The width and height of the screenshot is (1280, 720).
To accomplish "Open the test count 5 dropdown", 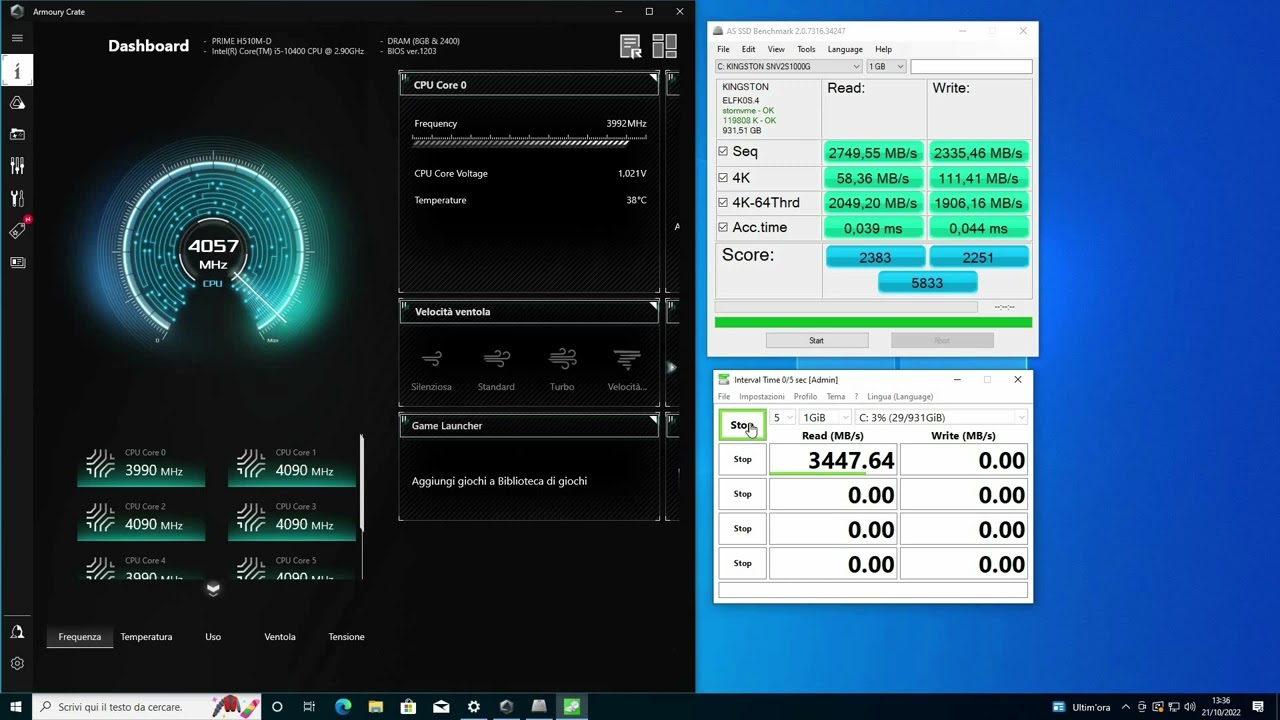I will click(782, 418).
